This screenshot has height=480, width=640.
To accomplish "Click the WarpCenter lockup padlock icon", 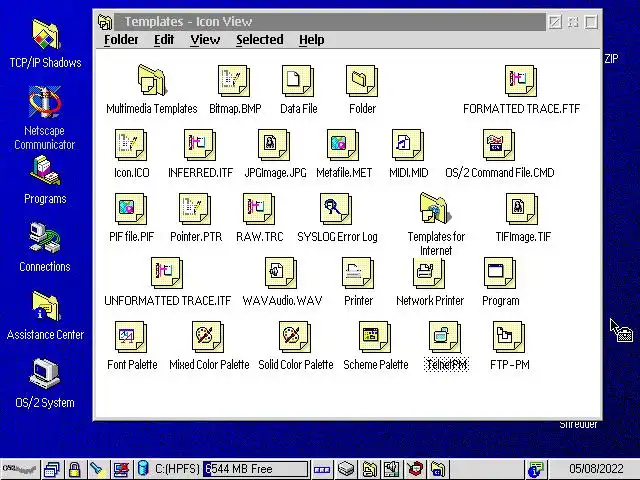I will [74, 469].
